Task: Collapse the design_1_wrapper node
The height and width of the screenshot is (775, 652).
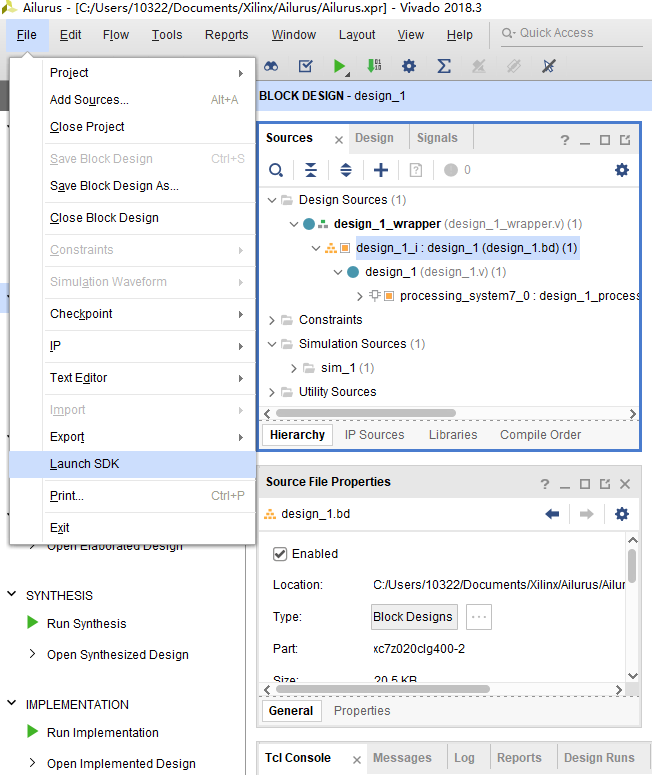Action: click(x=294, y=224)
